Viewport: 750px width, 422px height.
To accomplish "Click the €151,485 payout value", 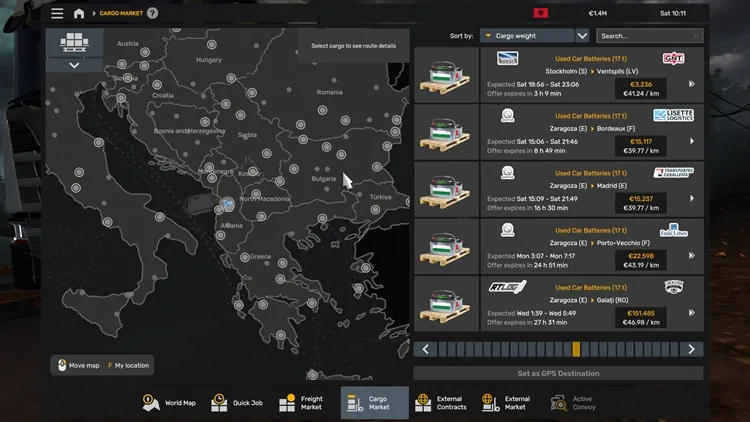I will pyautogui.click(x=641, y=313).
